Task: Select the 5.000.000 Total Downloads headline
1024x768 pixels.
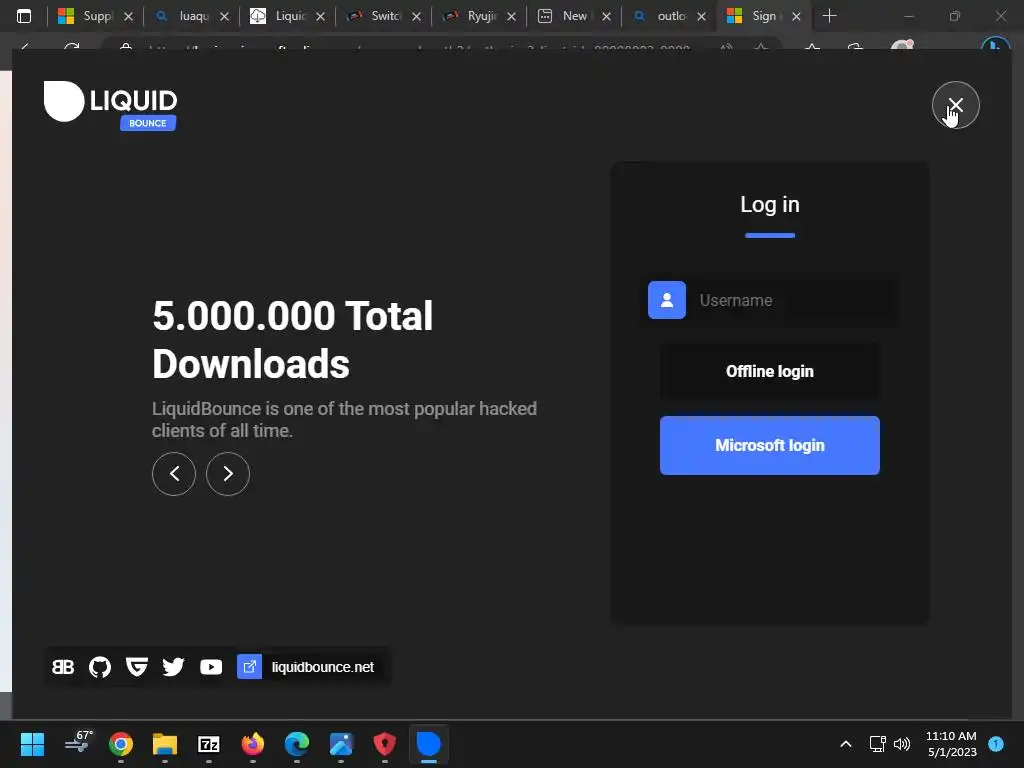Action: [293, 340]
